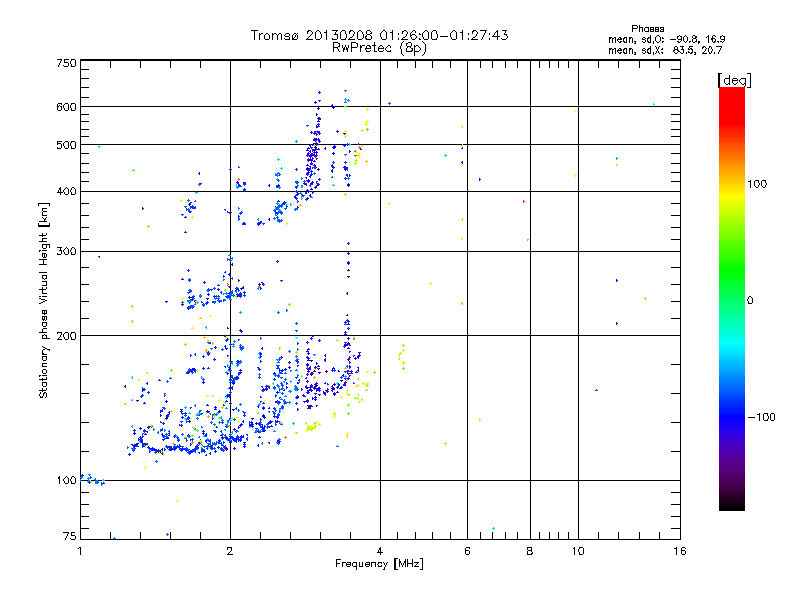
Task: Click the '[deg]' colorbar unit label
Action: [x=734, y=80]
